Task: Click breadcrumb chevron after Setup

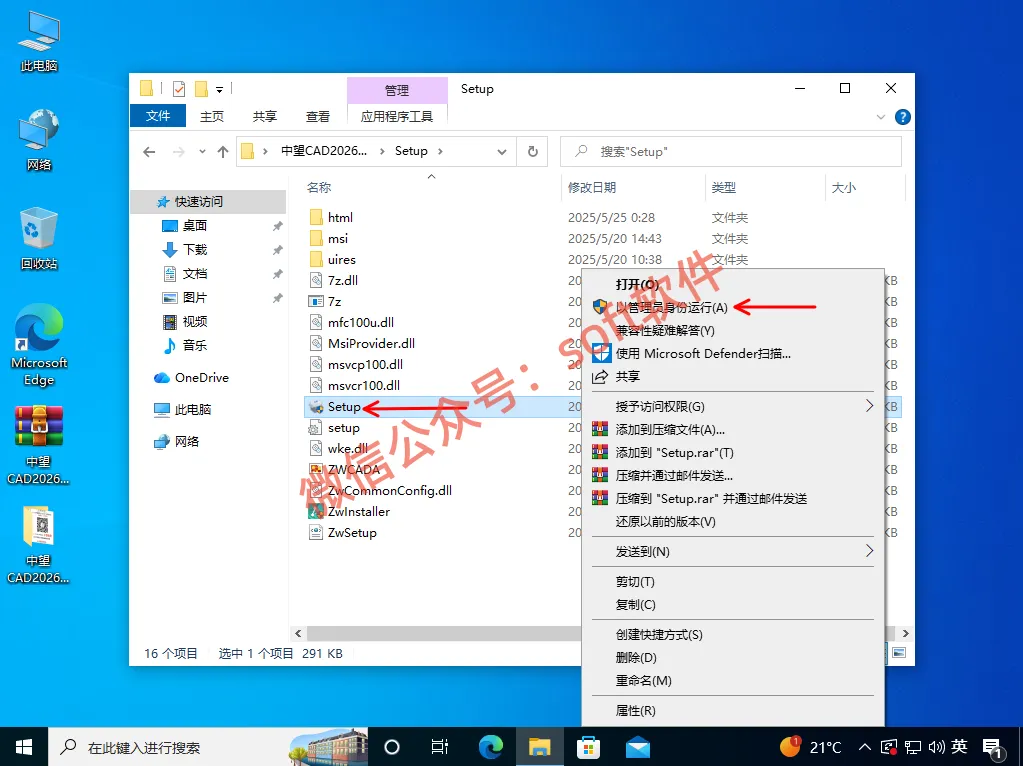Action: (440, 151)
